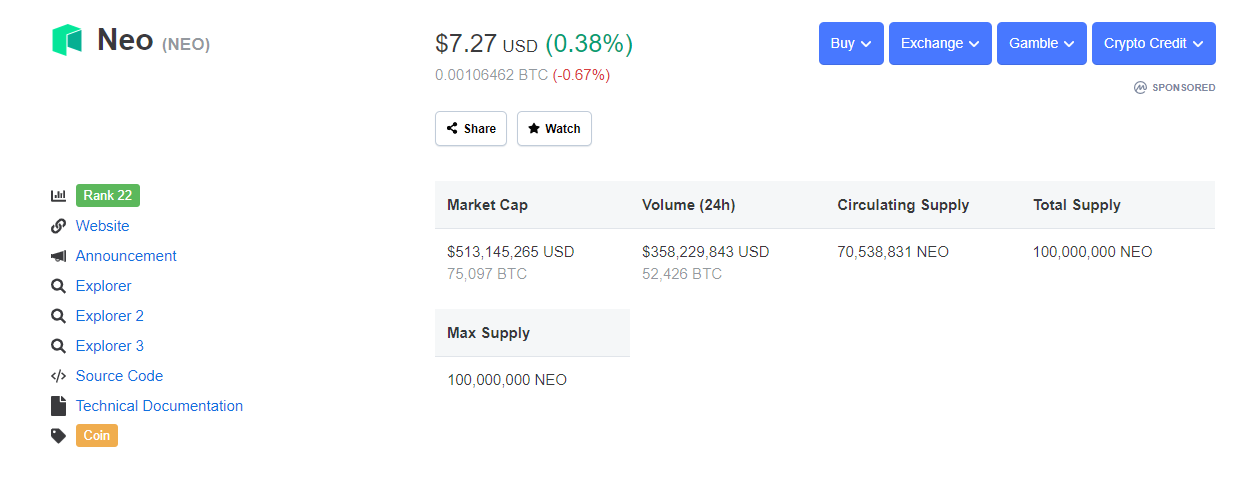The width and height of the screenshot is (1255, 498).
Task: Click the bar chart icon beside Rank 22
Action: click(x=58, y=196)
